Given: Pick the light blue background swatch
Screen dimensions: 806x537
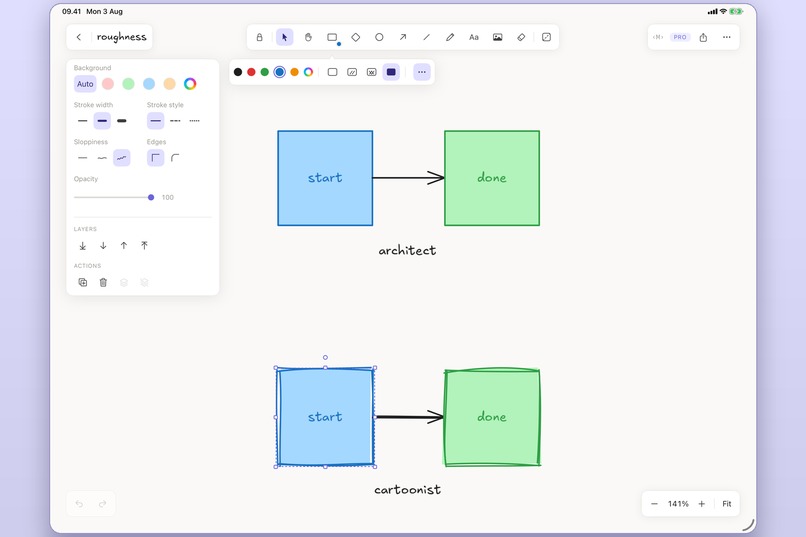Looking at the screenshot, I should (149, 84).
